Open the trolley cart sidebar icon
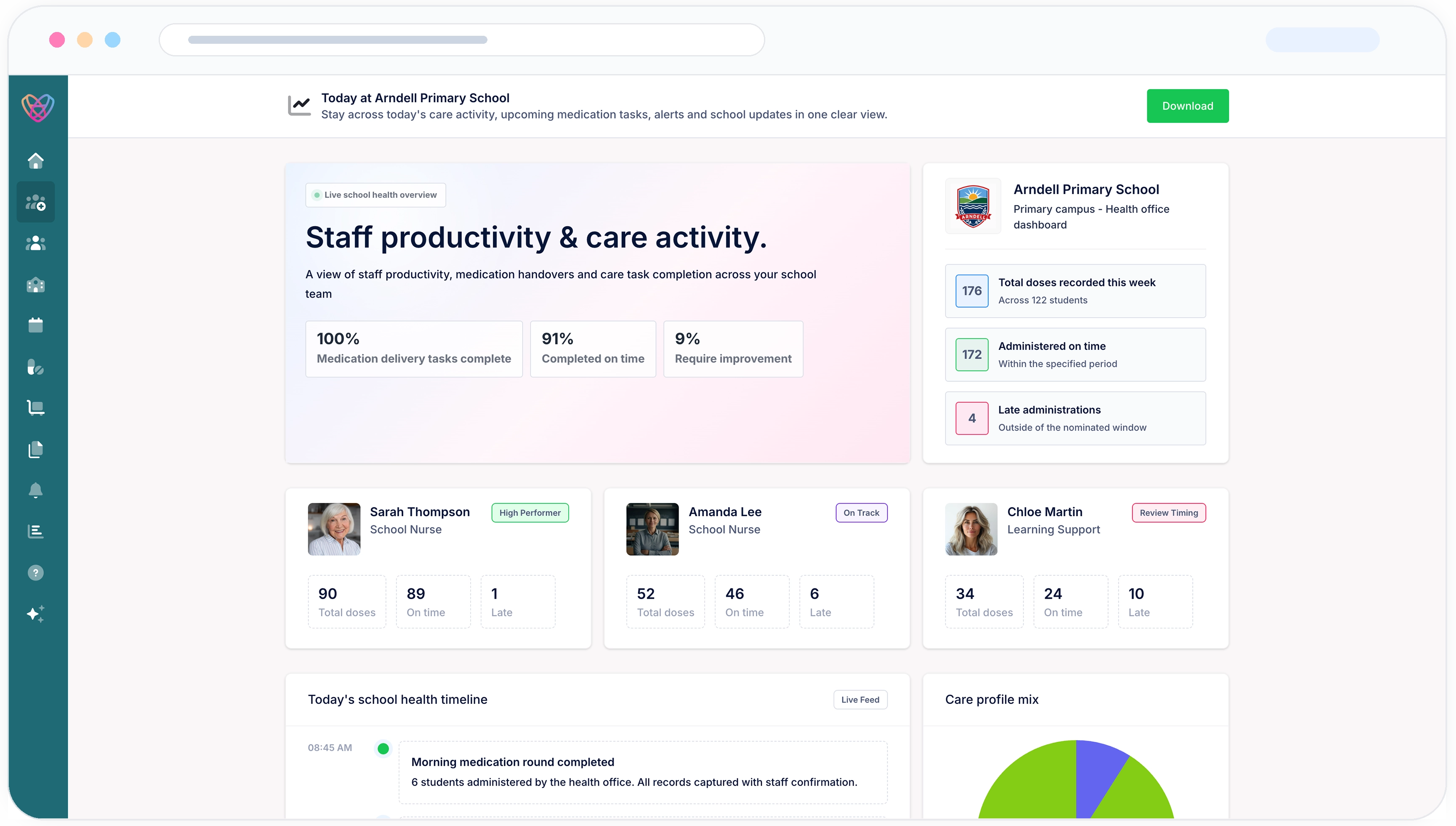This screenshot has width=1456, height=826. [x=36, y=408]
